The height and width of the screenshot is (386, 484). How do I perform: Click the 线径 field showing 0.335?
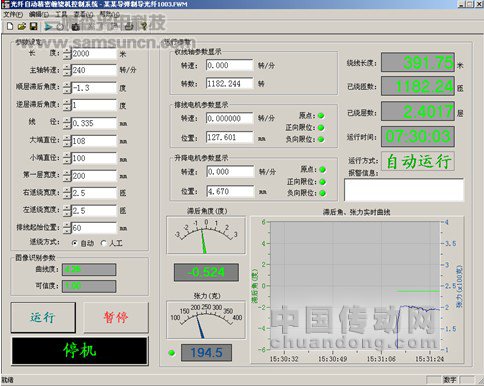(94, 123)
